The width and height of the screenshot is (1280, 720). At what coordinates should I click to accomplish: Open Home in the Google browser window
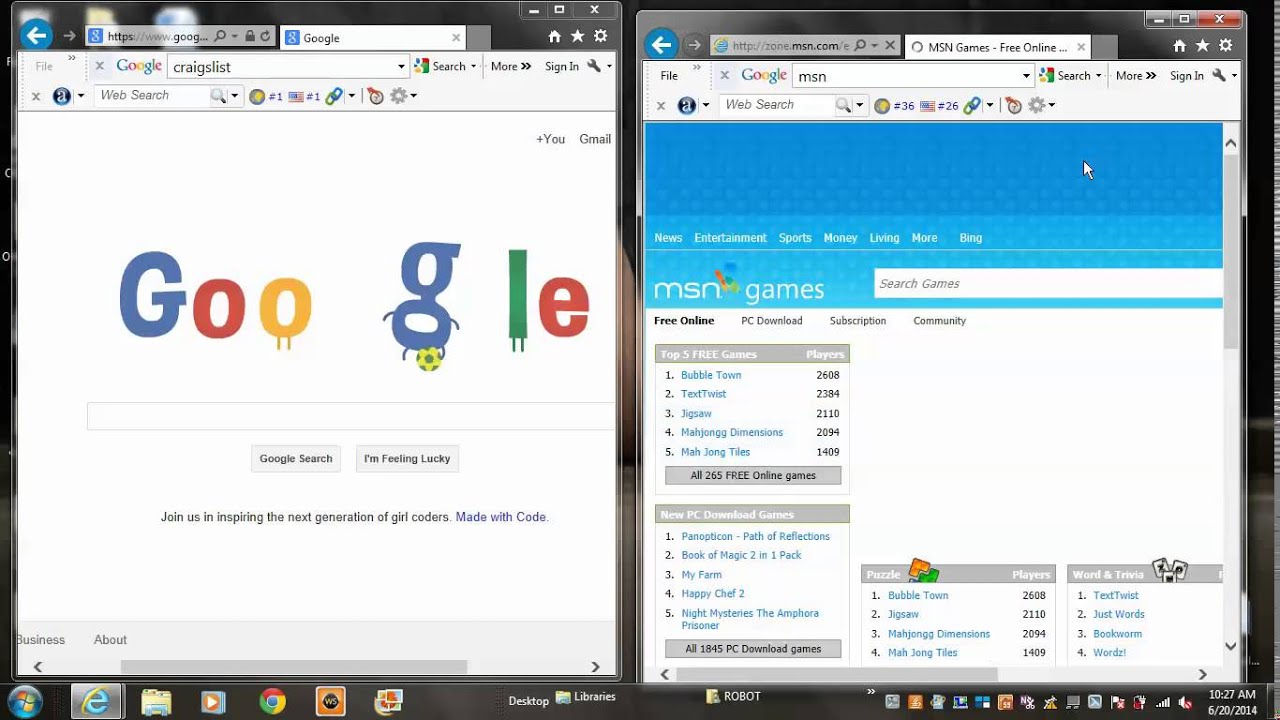pyautogui.click(x=554, y=37)
